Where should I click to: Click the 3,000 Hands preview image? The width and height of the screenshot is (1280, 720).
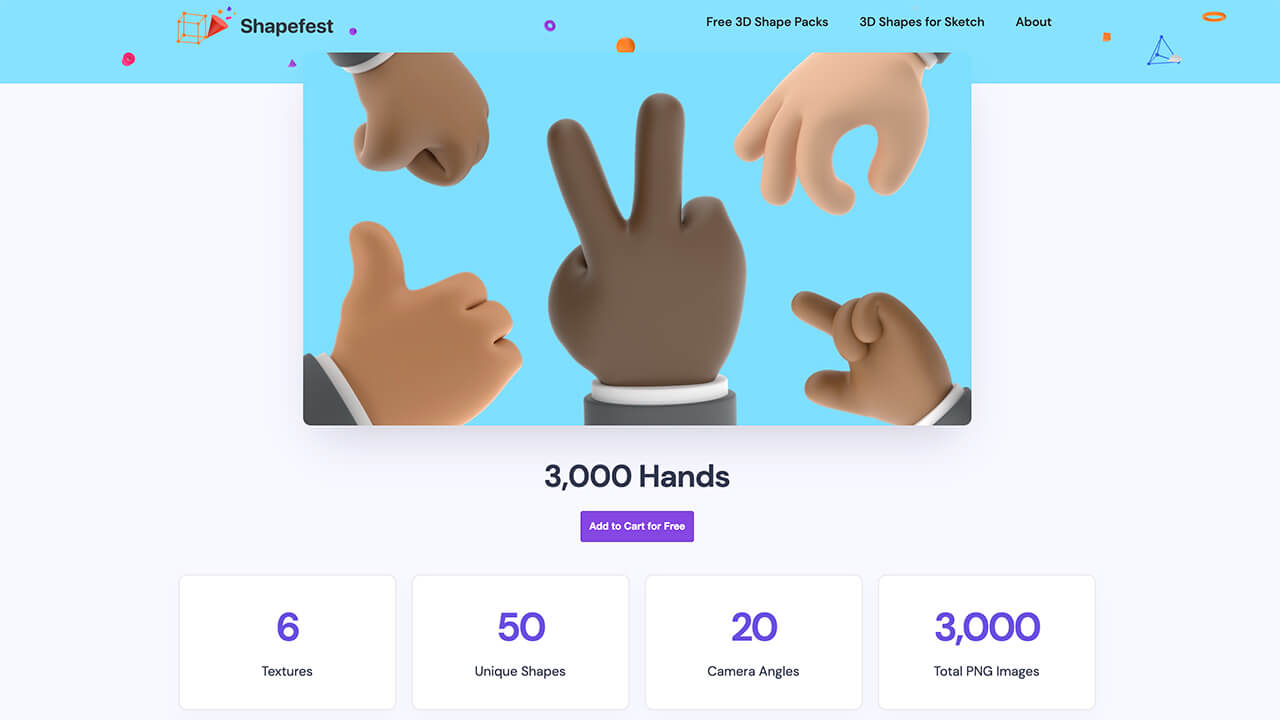637,239
